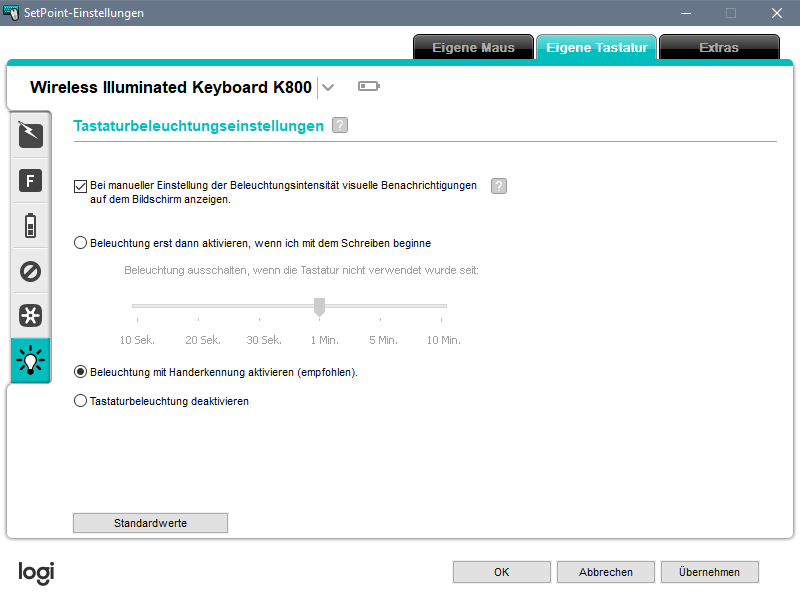Toggle the visuelle Benachrichtigungen checkbox
This screenshot has width=800, height=606.
tap(80, 186)
